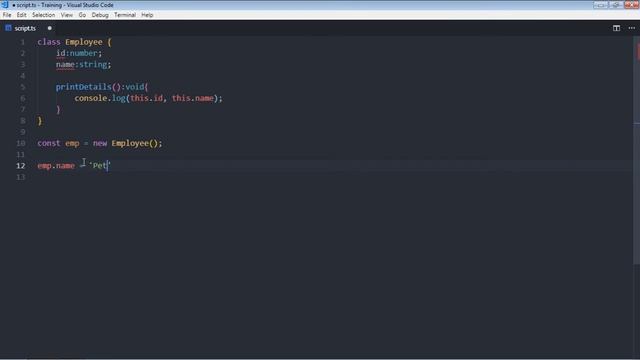640x360 pixels.
Task: Open the View menu
Action: [x=67, y=15]
